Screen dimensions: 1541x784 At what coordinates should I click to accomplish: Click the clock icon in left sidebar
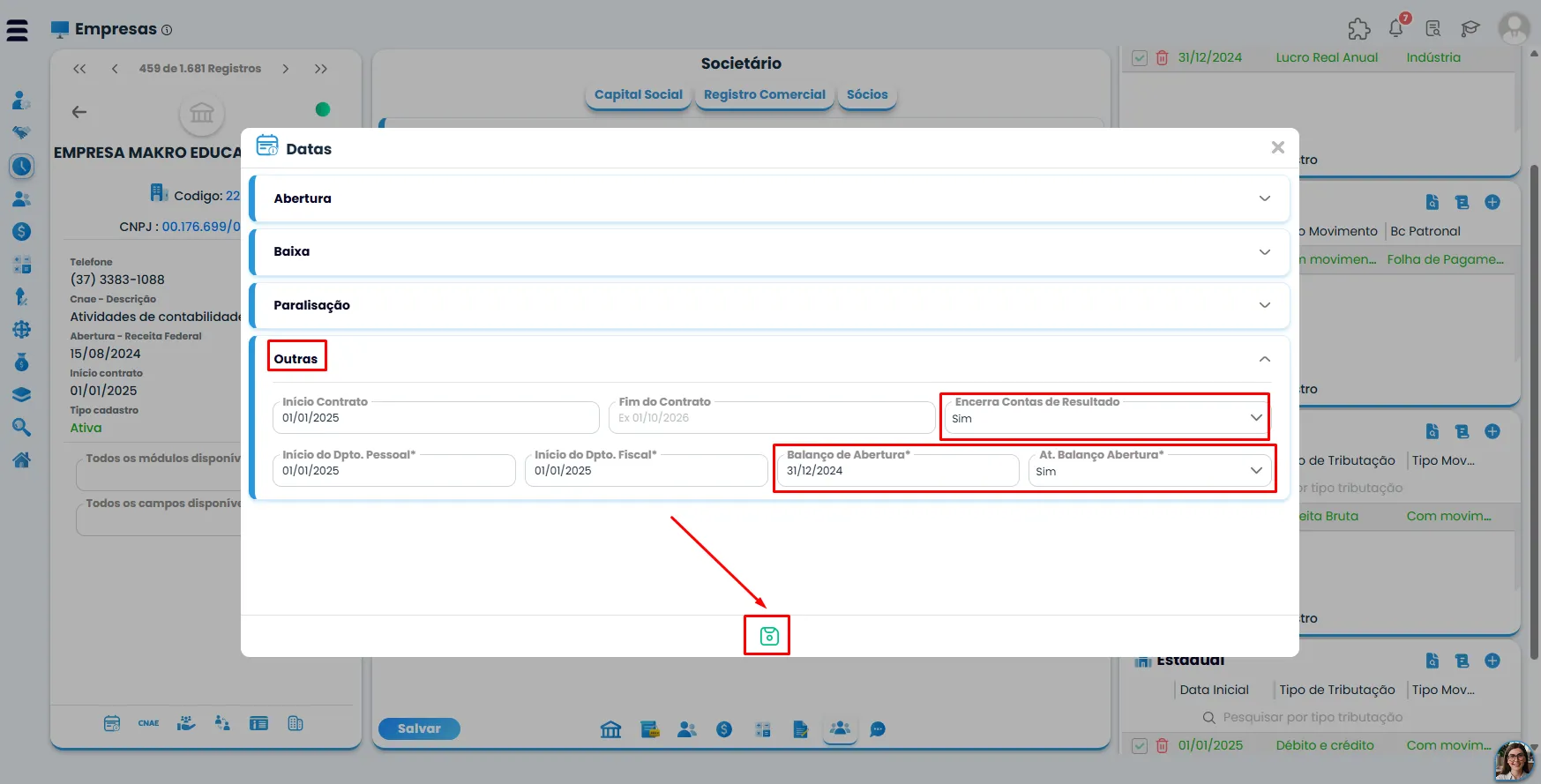point(22,166)
